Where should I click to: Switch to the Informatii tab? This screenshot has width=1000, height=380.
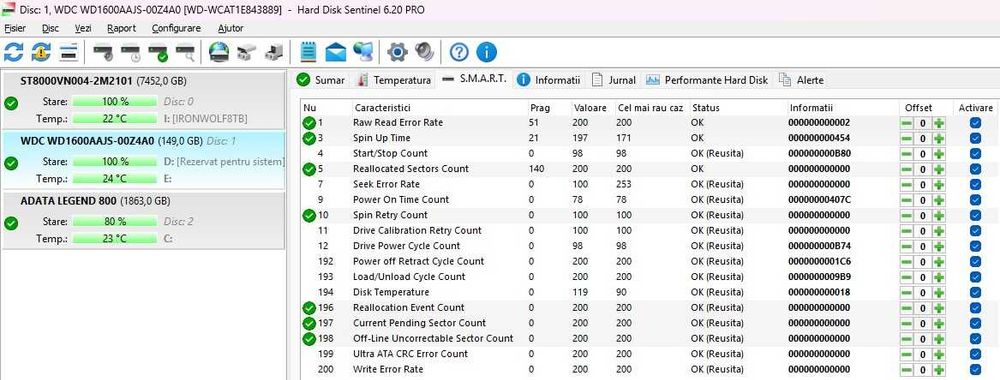click(x=548, y=80)
